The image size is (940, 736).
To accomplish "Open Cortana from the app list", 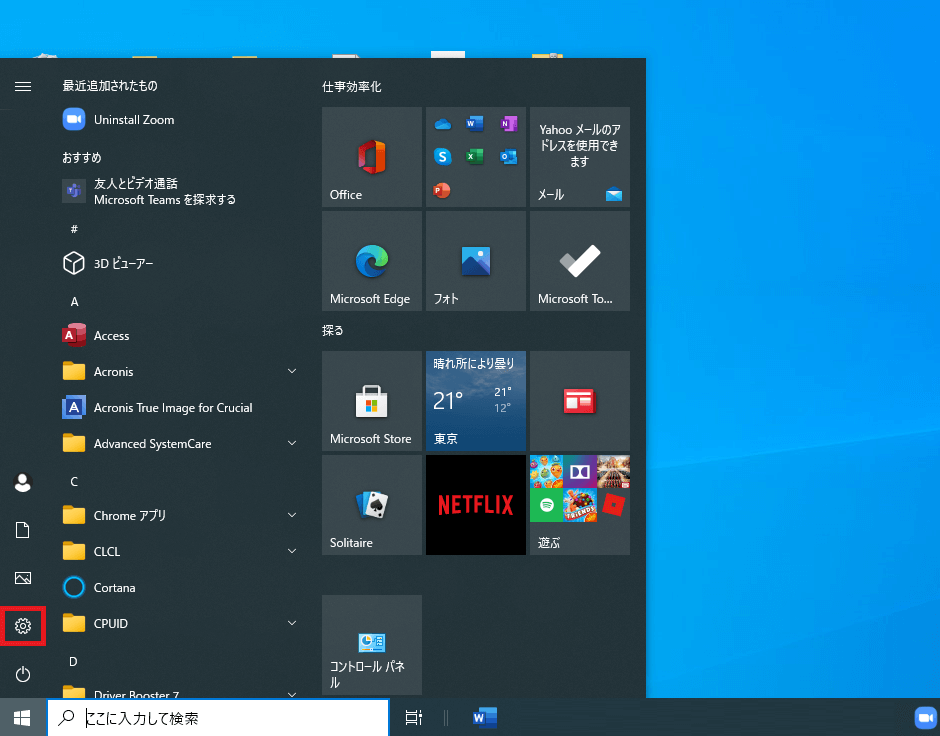I will click(x=114, y=588).
